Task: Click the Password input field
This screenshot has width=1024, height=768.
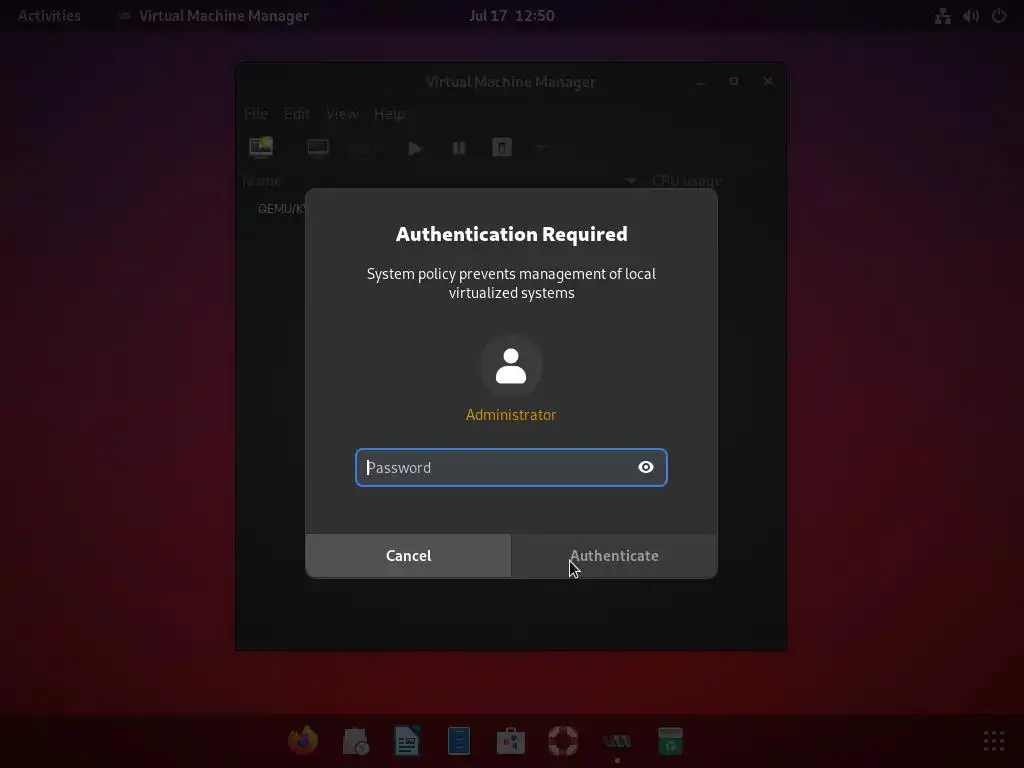Action: pos(511,468)
